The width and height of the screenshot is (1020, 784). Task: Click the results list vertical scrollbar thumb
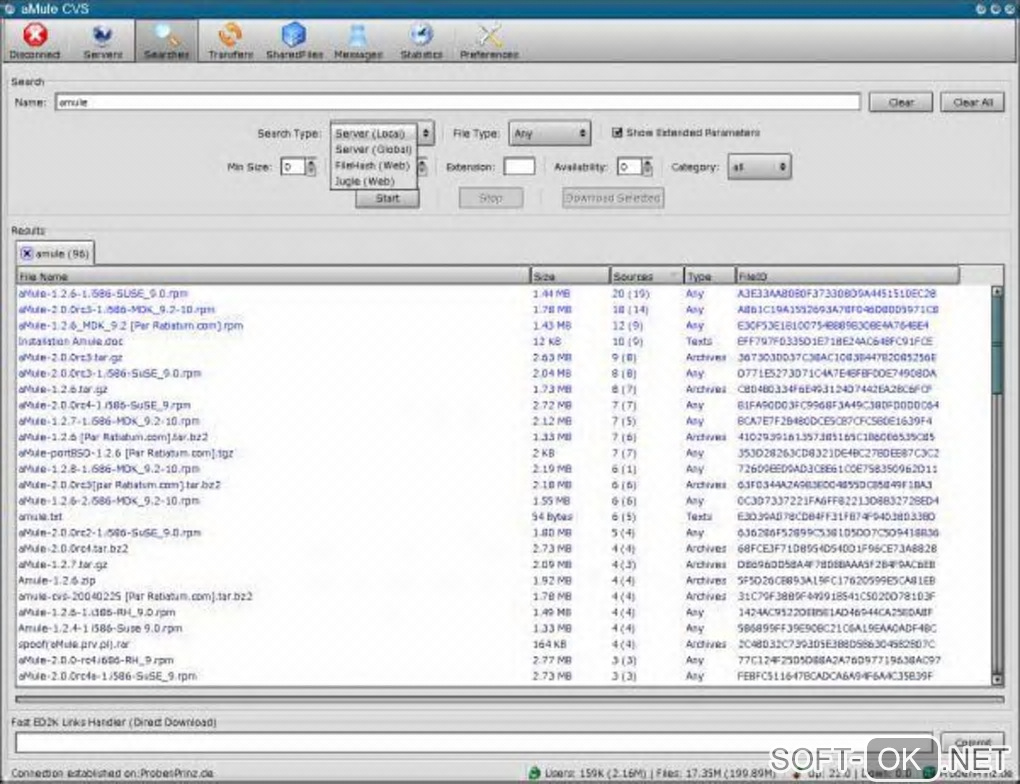click(x=997, y=345)
